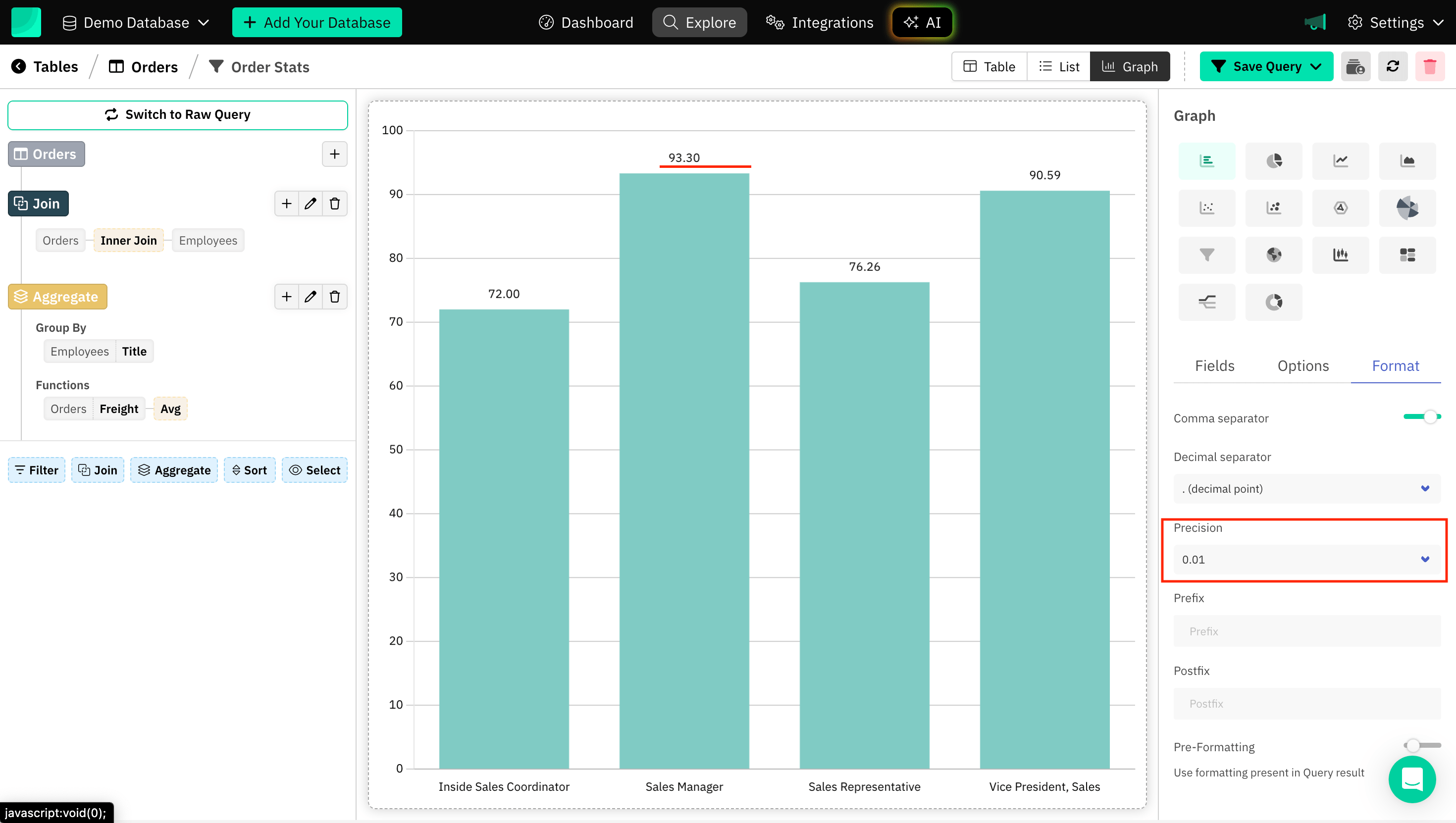This screenshot has height=823, width=1456.
Task: Click Switch to Raw Query
Action: click(x=177, y=115)
